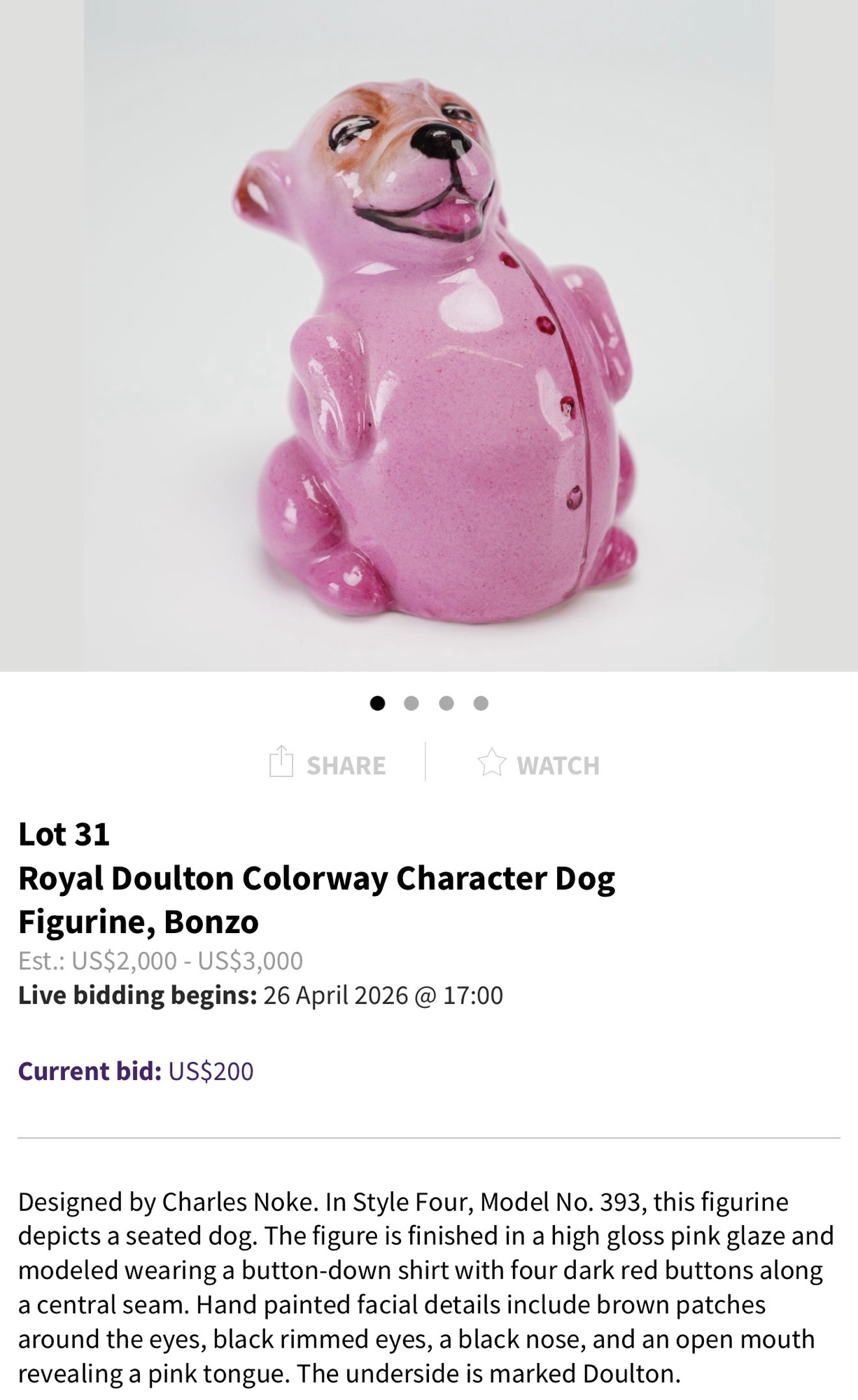Click the Live bidding begins label
This screenshot has width=858, height=1400.
coord(138,995)
